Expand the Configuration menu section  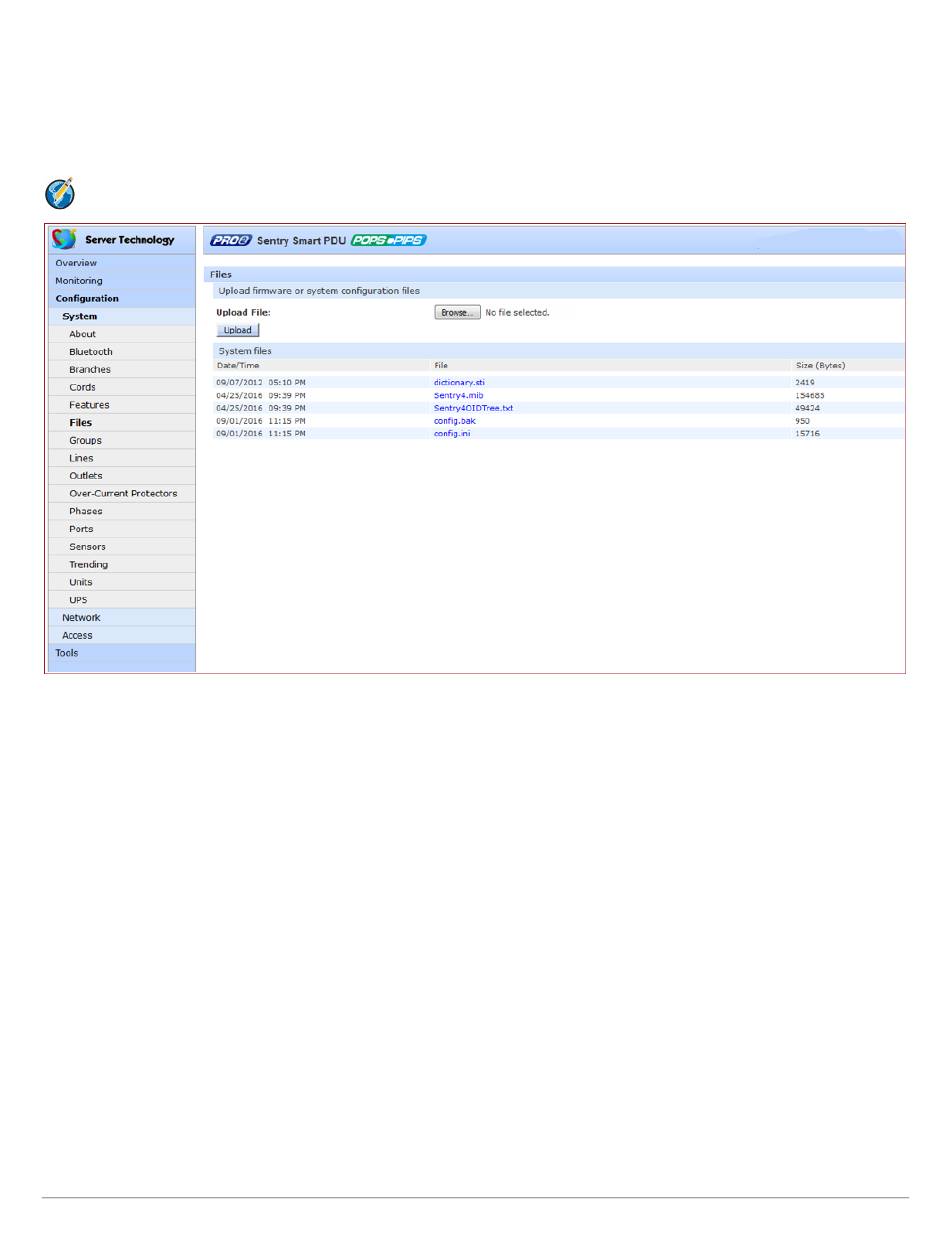87,299
